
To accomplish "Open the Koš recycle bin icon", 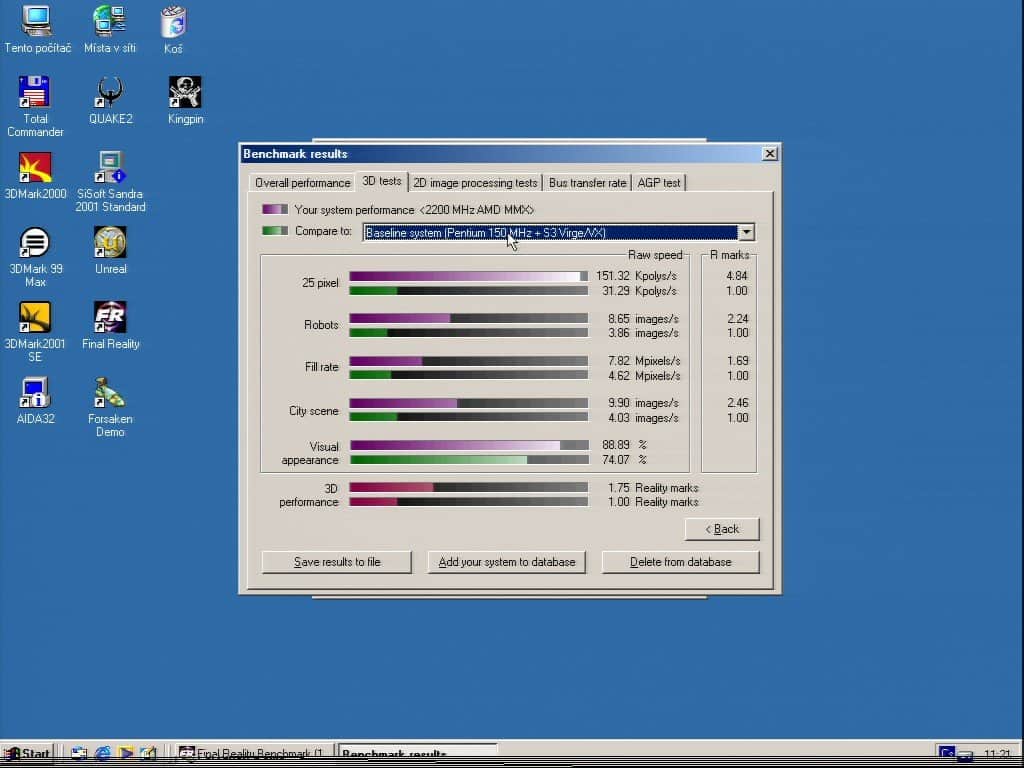I will (x=173, y=23).
